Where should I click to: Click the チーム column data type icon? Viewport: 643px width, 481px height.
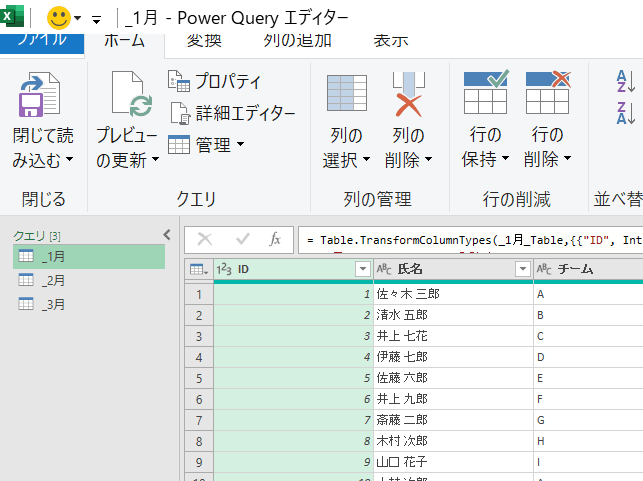pyautogui.click(x=544, y=269)
